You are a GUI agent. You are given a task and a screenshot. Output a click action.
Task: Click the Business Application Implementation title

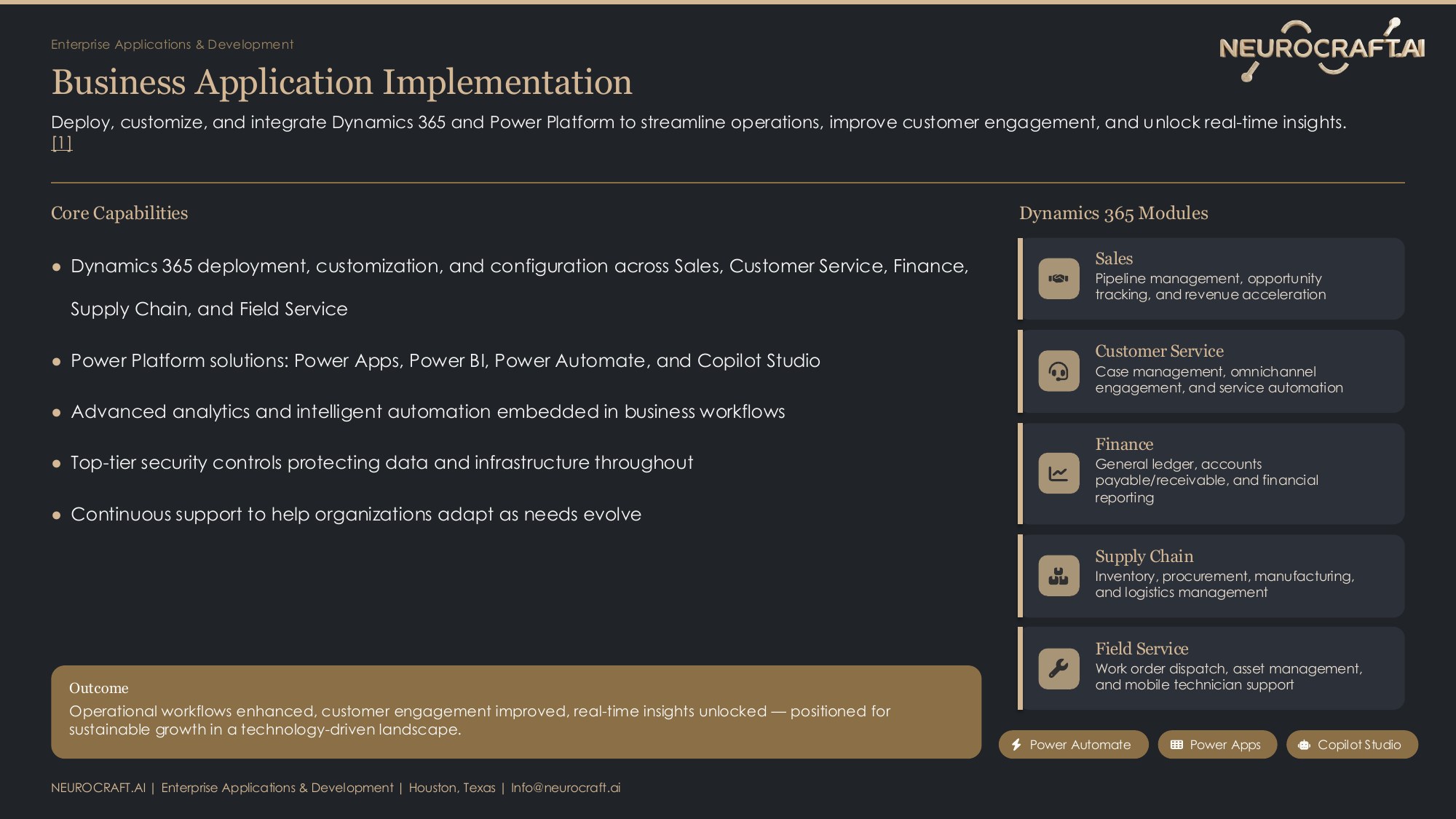tap(341, 82)
